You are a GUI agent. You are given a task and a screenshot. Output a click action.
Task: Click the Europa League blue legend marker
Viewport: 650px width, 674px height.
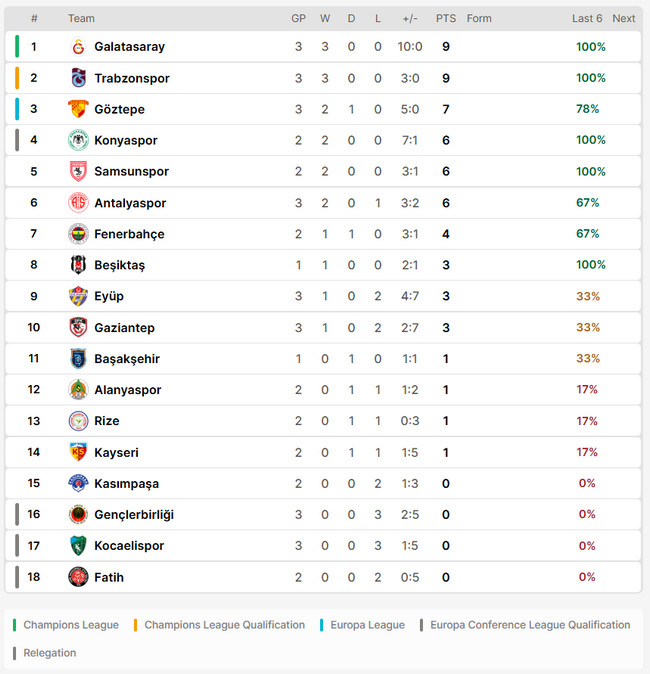pyautogui.click(x=322, y=625)
